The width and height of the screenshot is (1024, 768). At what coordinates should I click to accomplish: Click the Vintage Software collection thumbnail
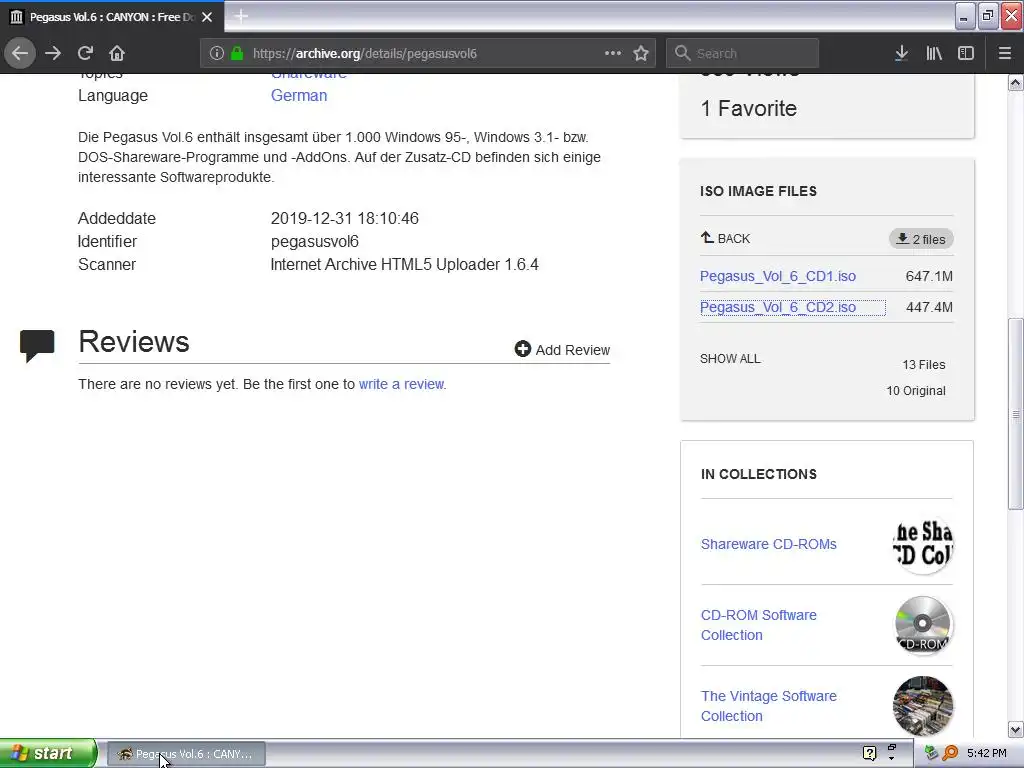[923, 706]
